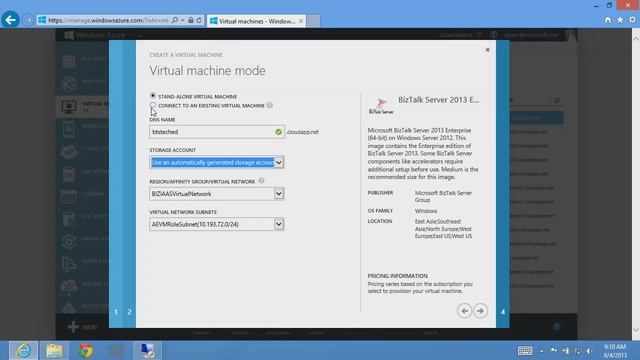The image size is (640, 360).
Task: Click the browser Forward button
Action: (28, 20)
